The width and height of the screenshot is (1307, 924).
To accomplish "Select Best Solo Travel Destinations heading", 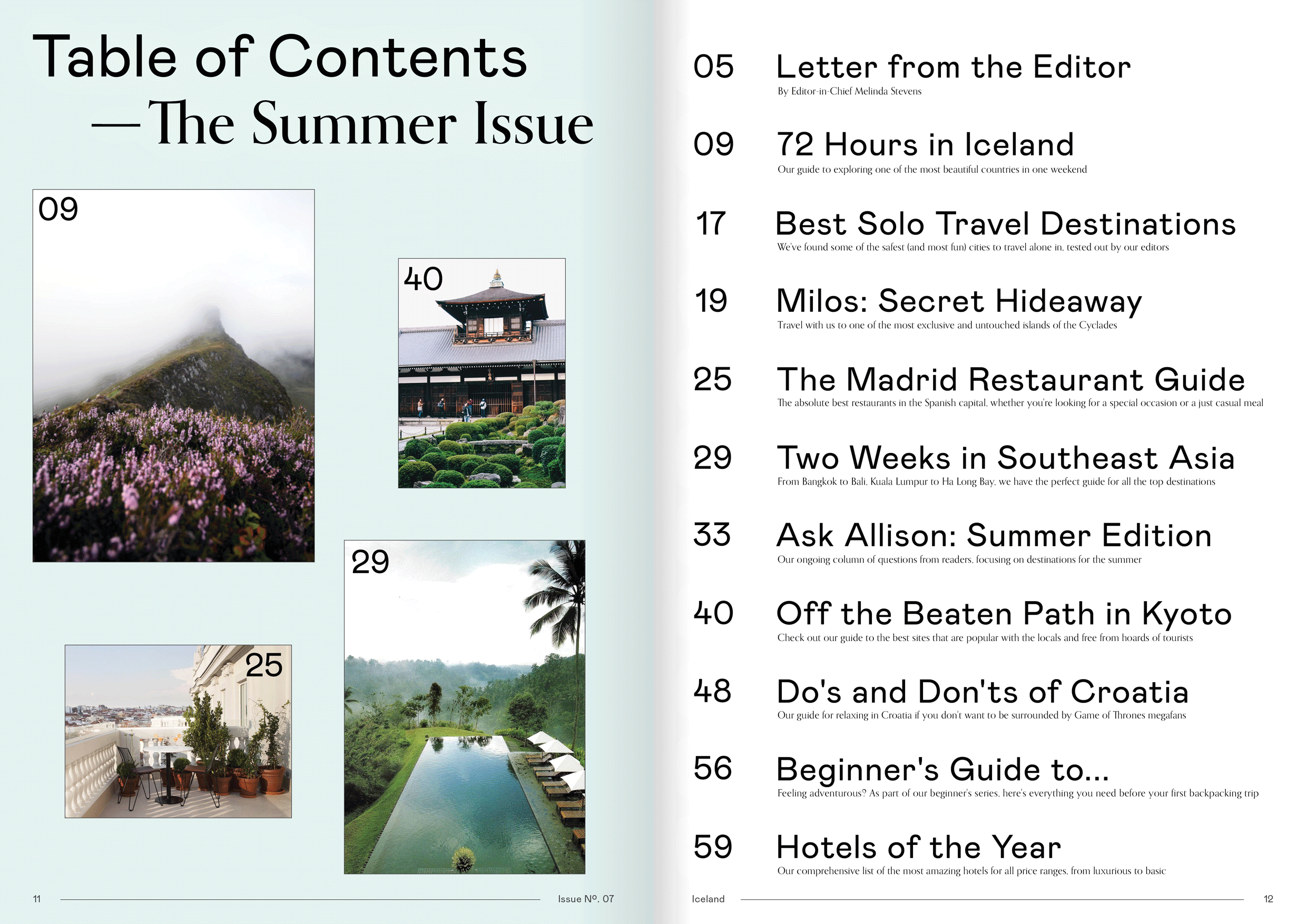I will [1006, 224].
